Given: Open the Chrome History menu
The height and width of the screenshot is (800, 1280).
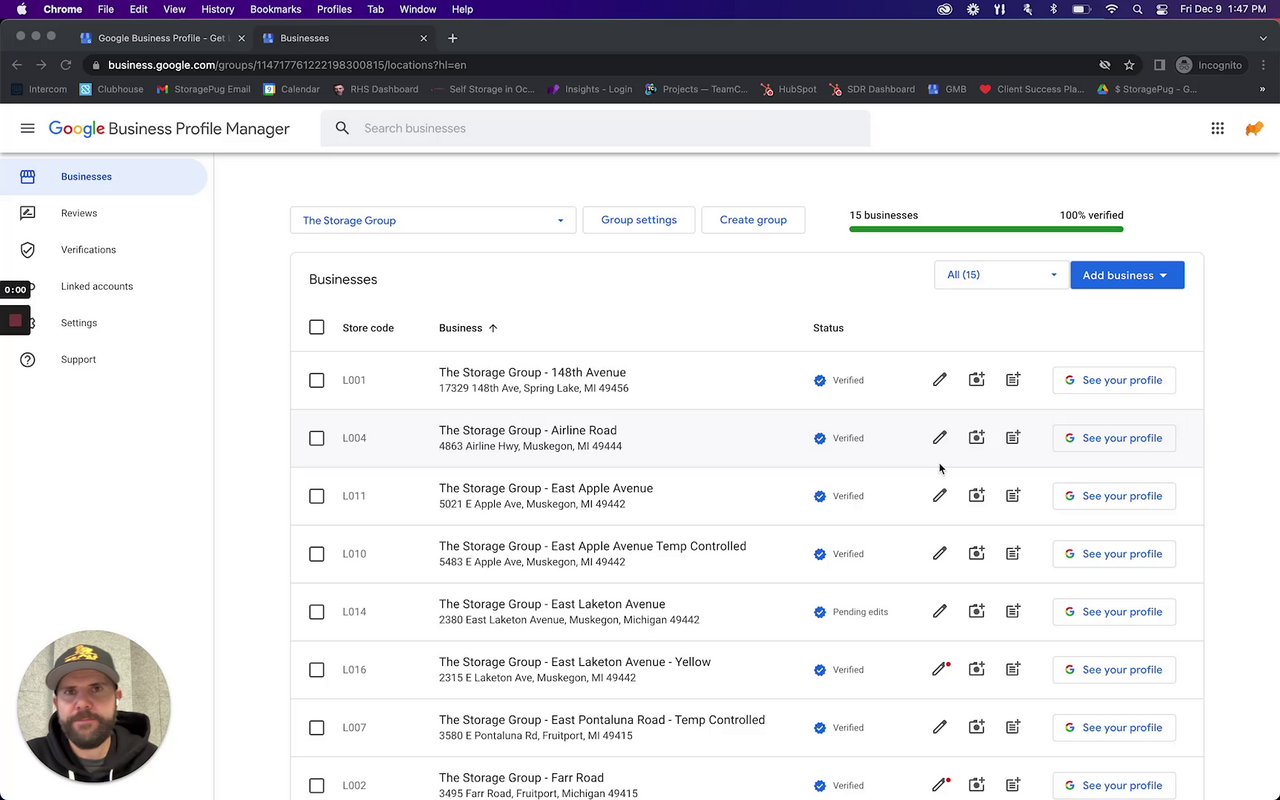Looking at the screenshot, I should coord(217,9).
